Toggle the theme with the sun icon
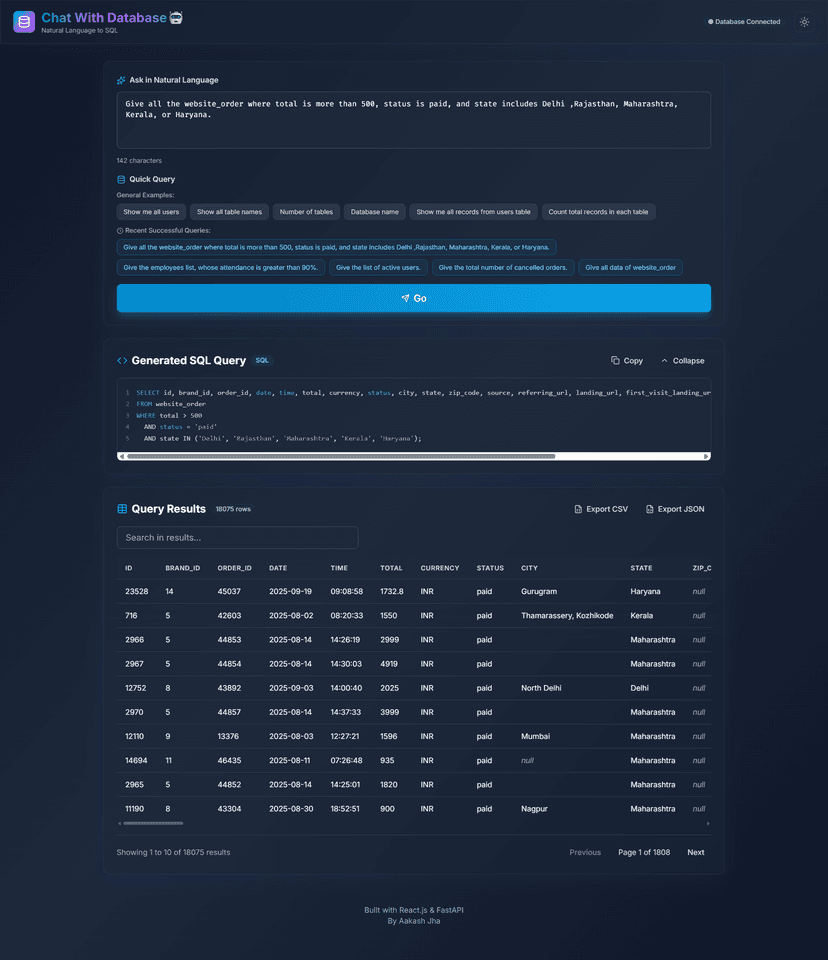The width and height of the screenshot is (828, 960). tap(804, 21)
